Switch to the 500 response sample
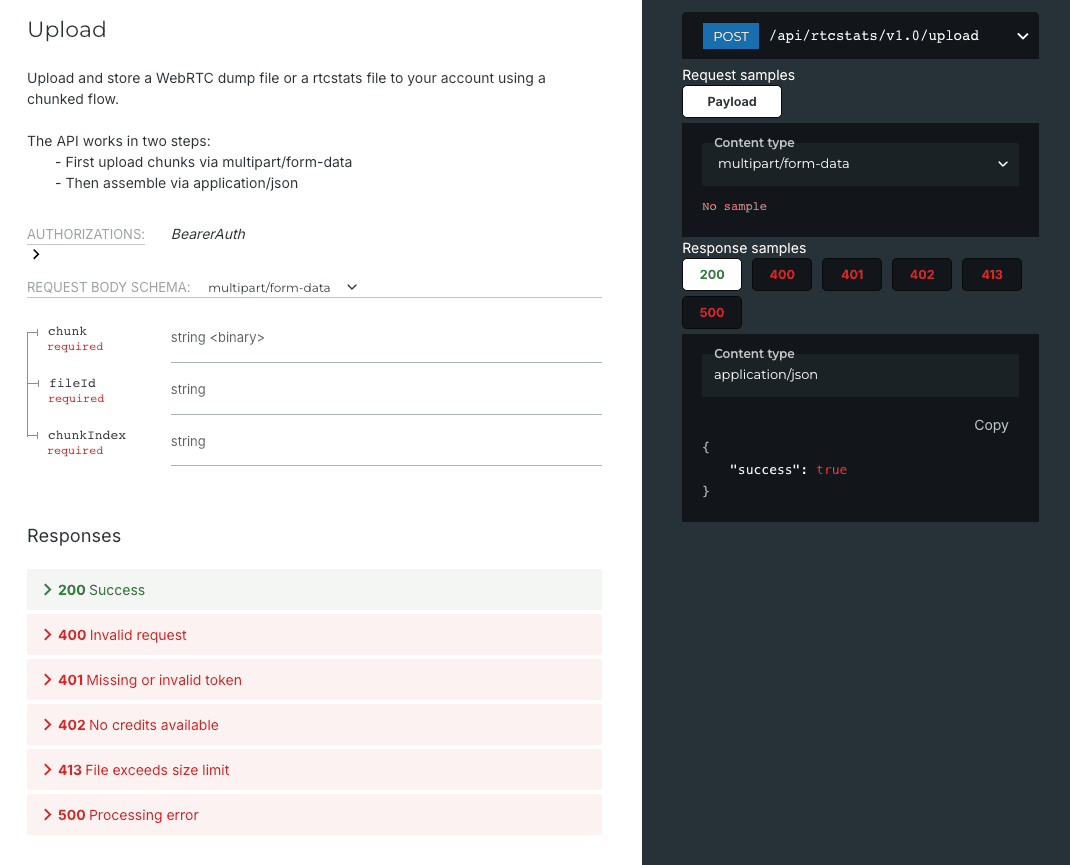The height and width of the screenshot is (865, 1070). click(x=711, y=312)
